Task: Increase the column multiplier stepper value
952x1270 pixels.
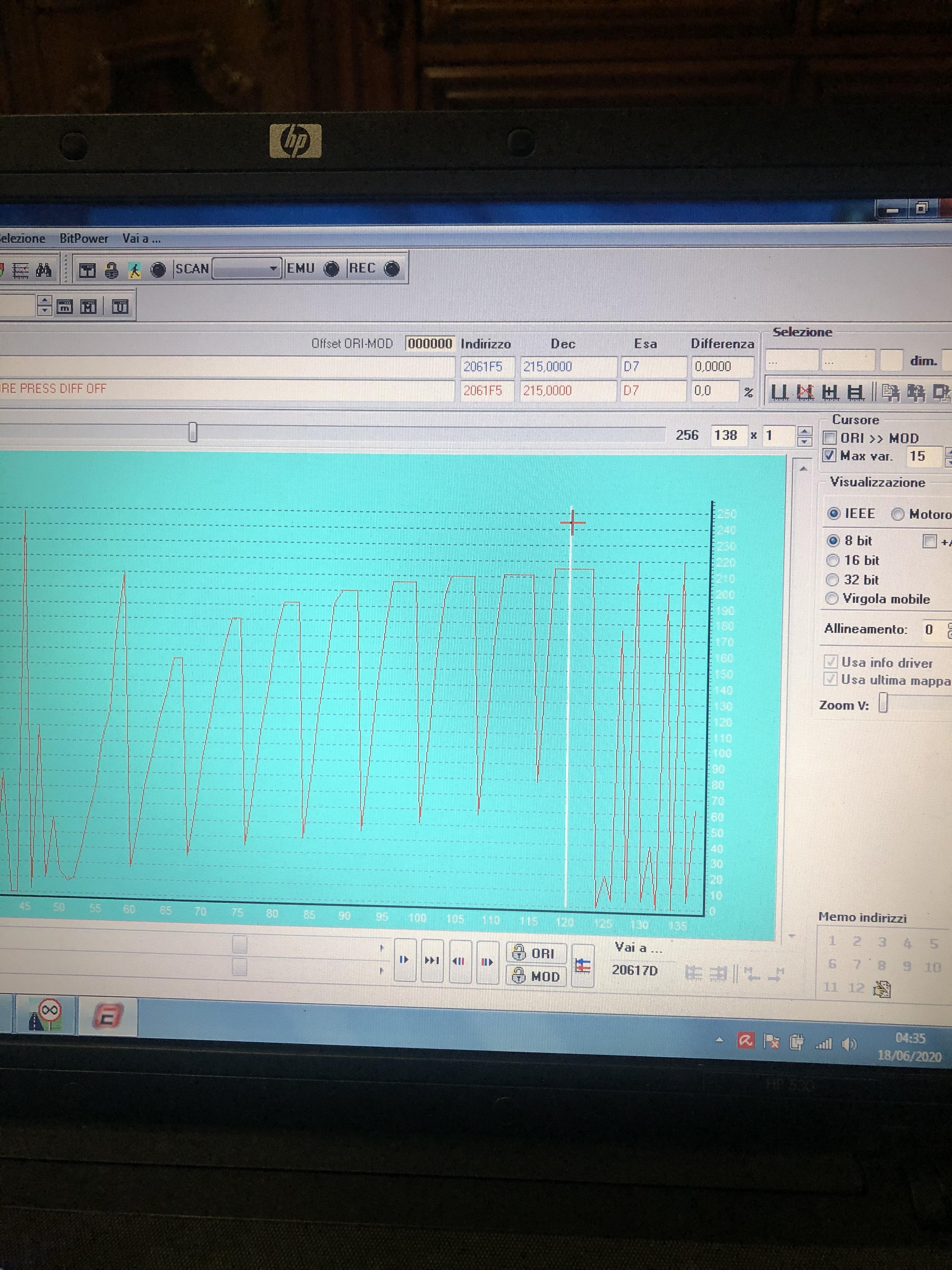Action: (805, 431)
